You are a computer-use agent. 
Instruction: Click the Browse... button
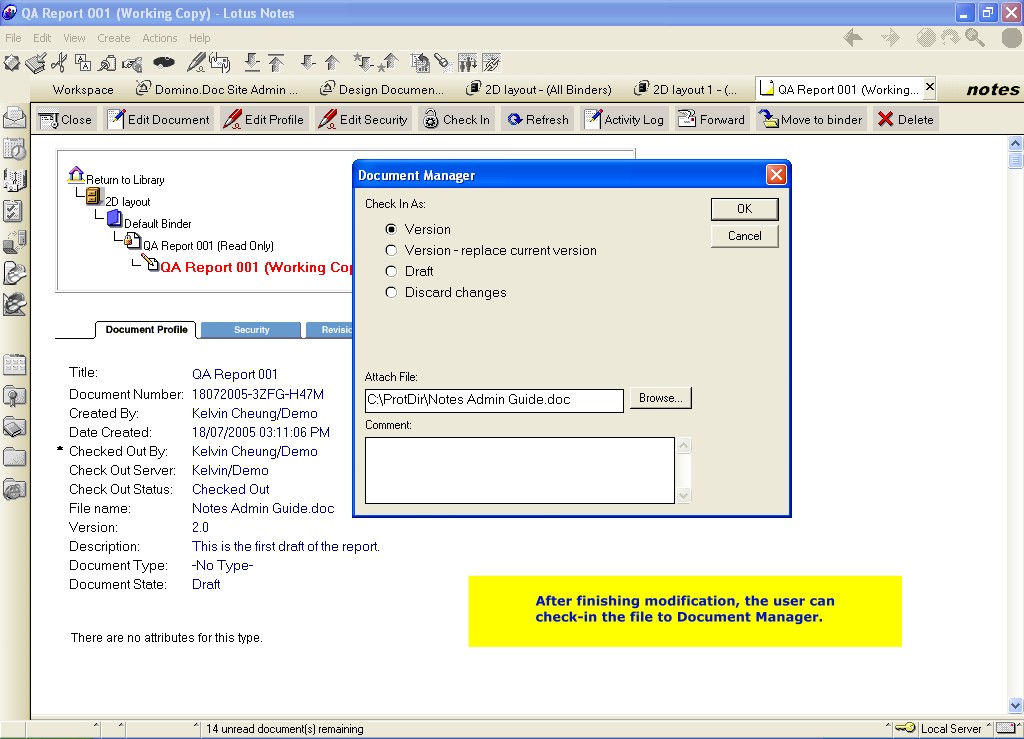point(660,398)
